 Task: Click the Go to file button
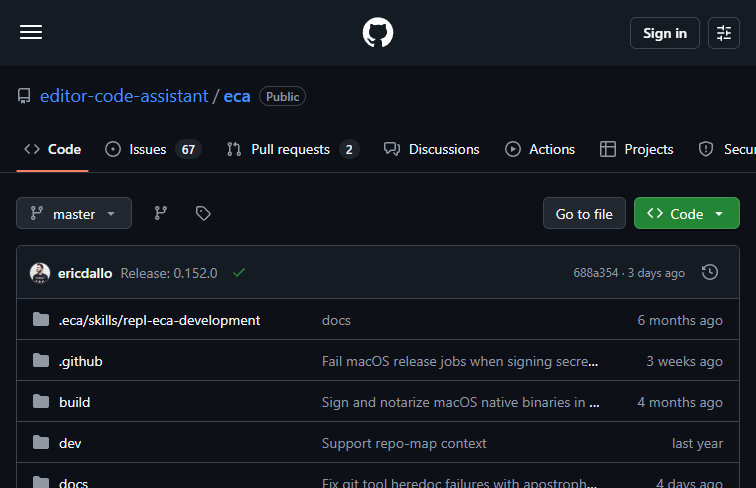584,213
